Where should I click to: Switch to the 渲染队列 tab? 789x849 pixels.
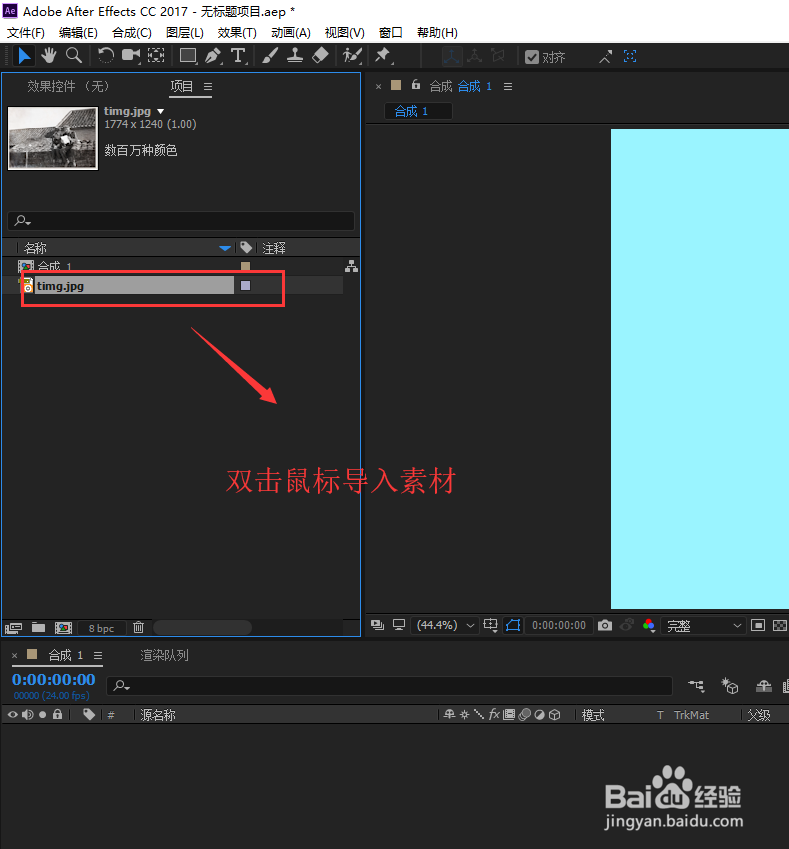[164, 655]
